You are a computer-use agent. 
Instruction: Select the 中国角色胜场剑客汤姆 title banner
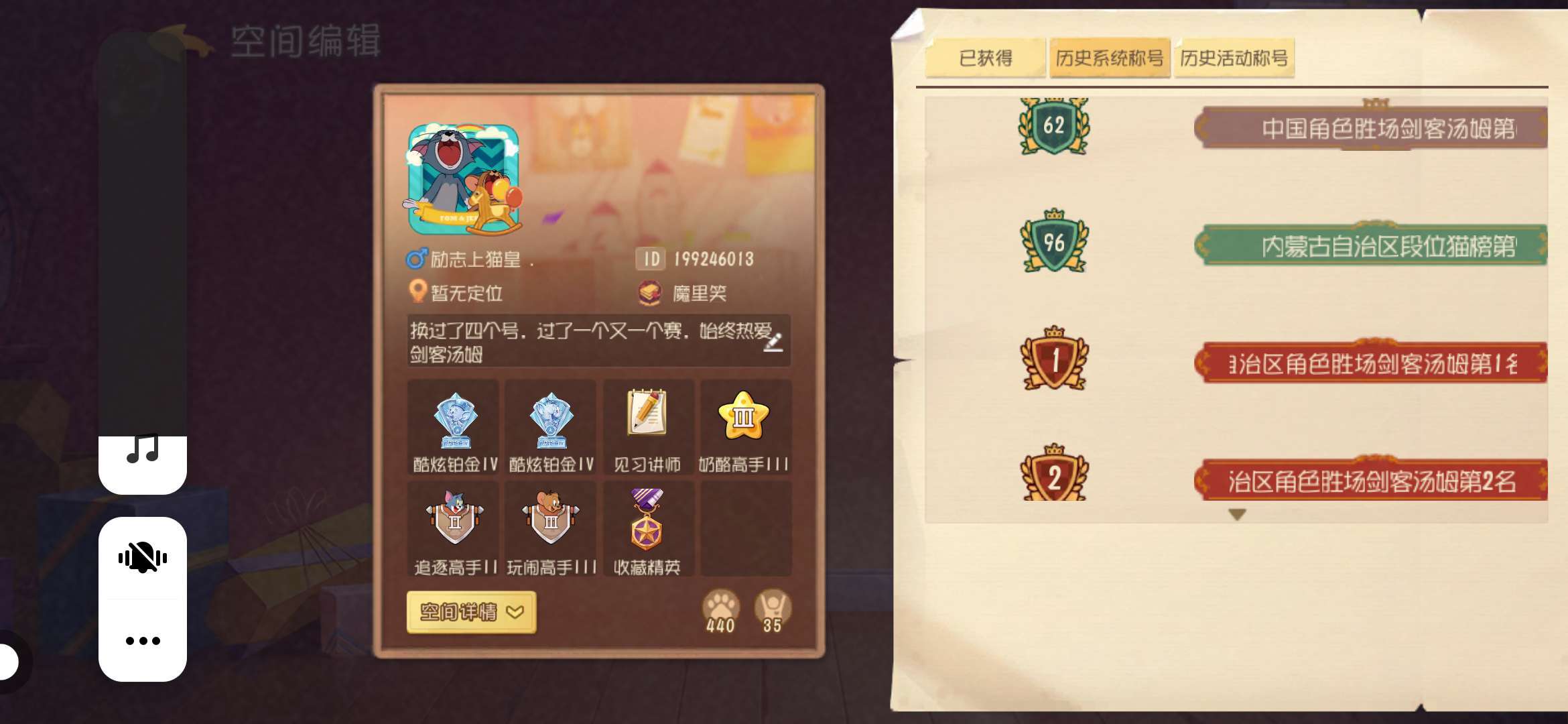[x=1371, y=127]
